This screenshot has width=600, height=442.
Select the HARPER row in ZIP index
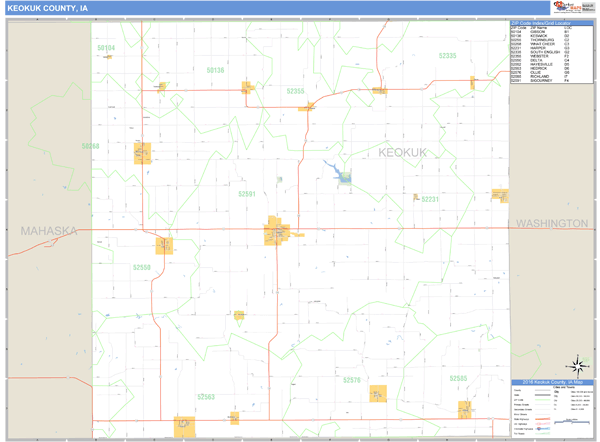pyautogui.click(x=541, y=48)
